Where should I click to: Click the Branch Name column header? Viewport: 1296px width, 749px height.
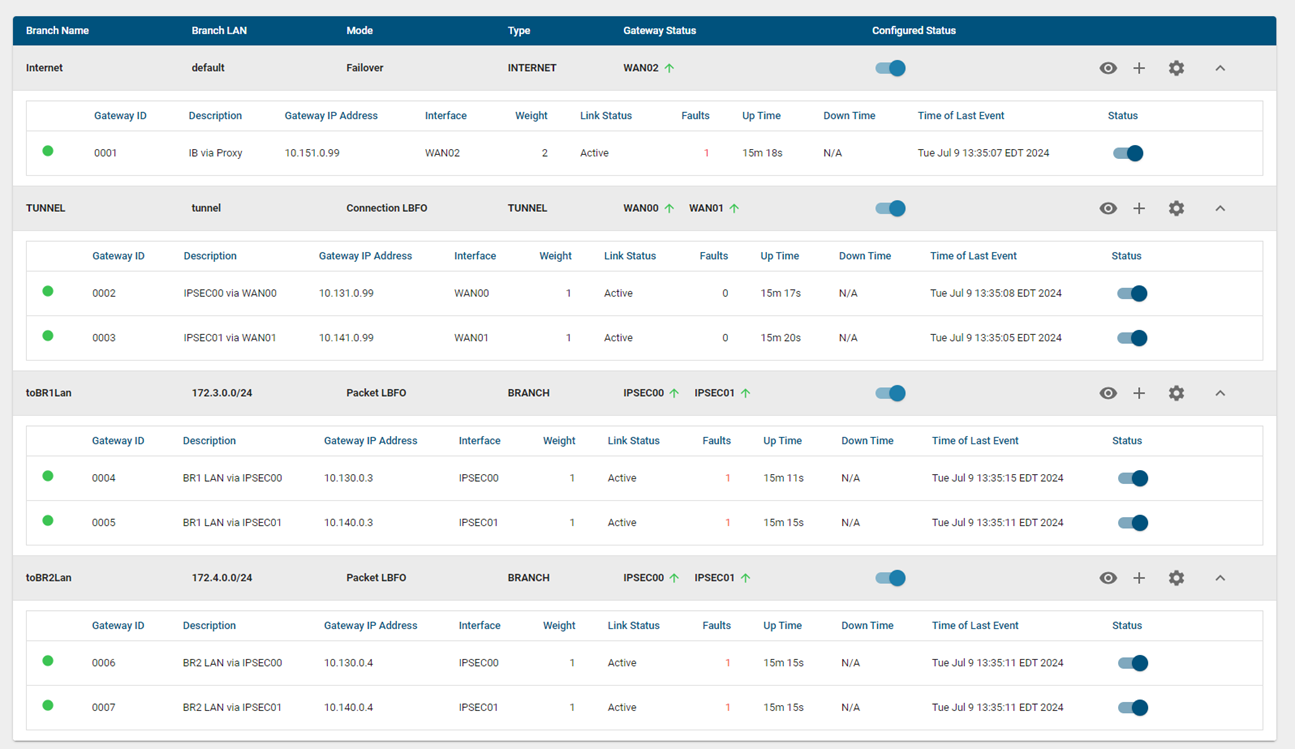pyautogui.click(x=57, y=31)
